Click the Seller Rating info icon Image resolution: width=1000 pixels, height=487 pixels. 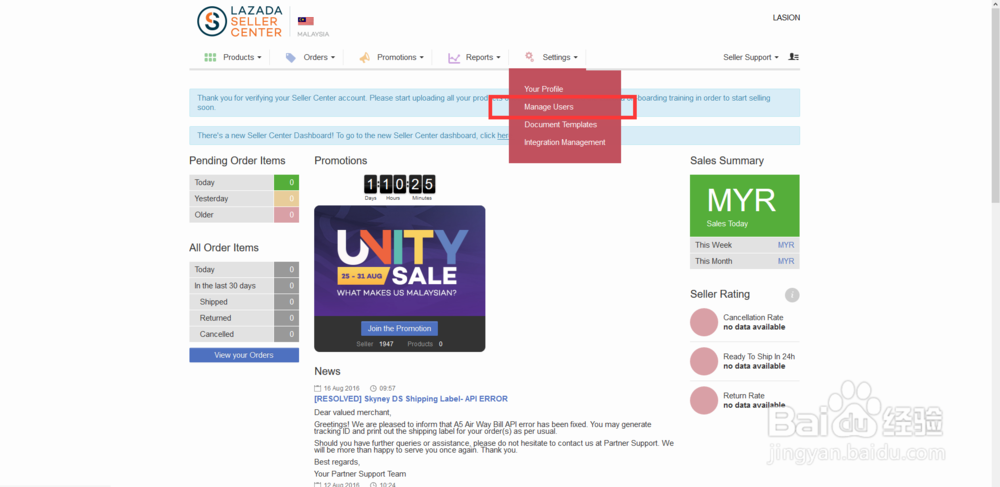click(792, 295)
